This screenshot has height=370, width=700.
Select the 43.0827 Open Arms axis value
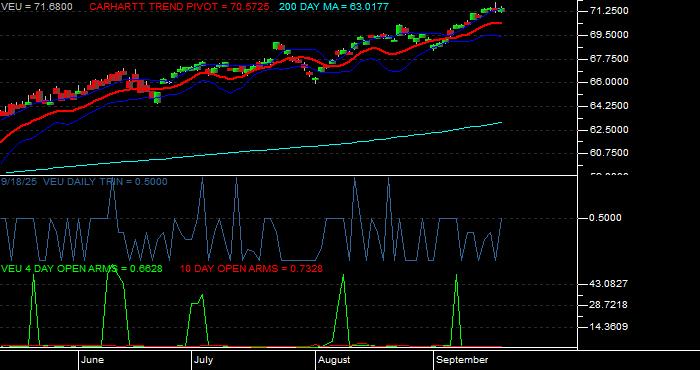point(609,284)
